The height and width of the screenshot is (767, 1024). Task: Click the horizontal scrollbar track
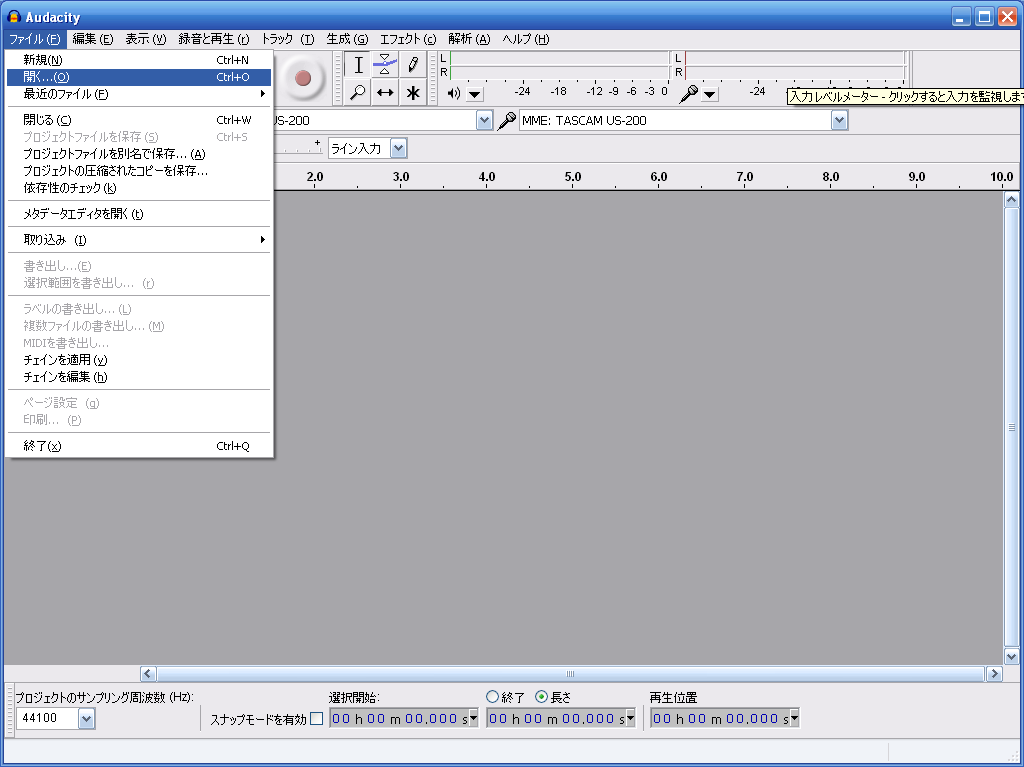[570, 674]
